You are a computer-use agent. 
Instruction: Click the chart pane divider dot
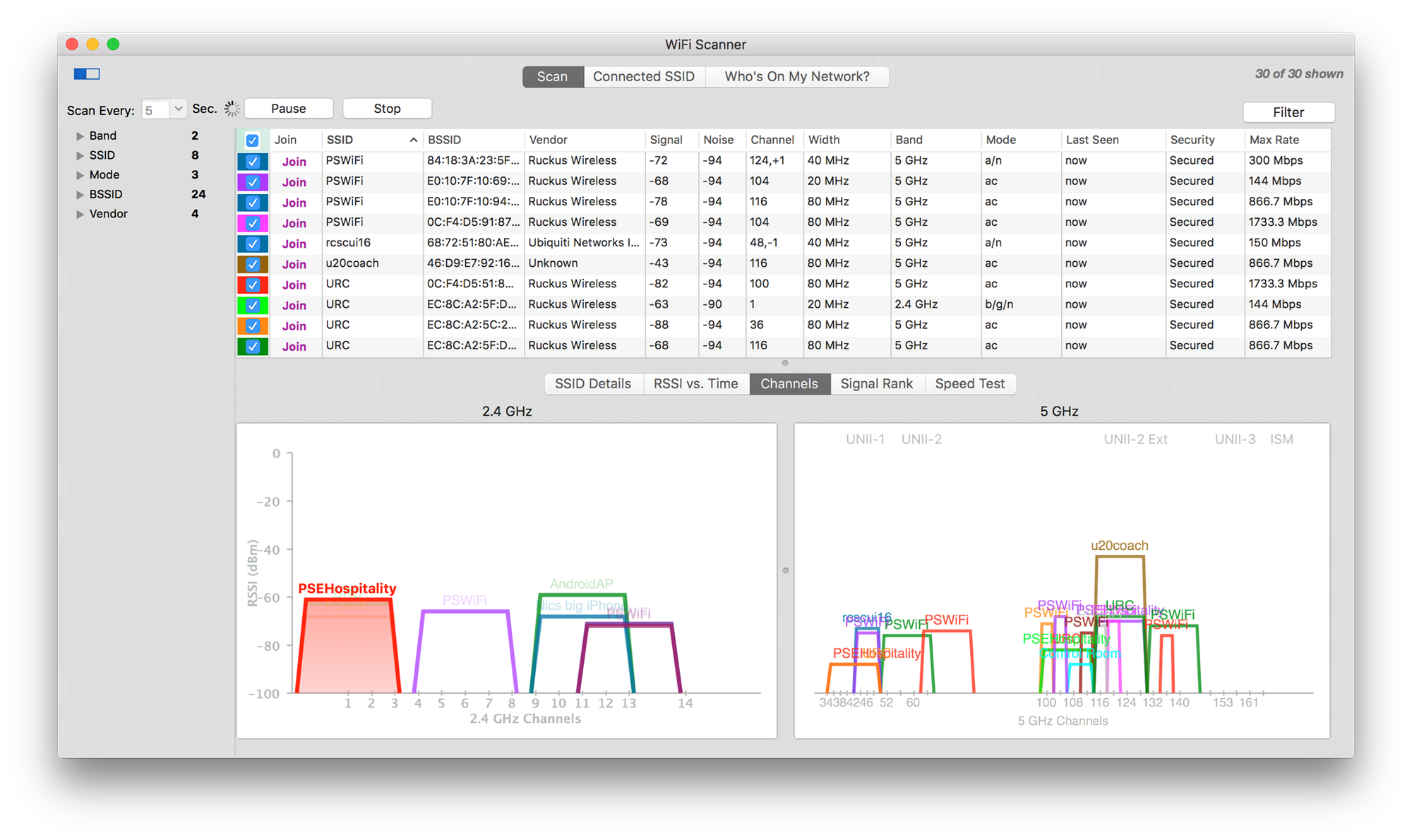click(x=785, y=570)
